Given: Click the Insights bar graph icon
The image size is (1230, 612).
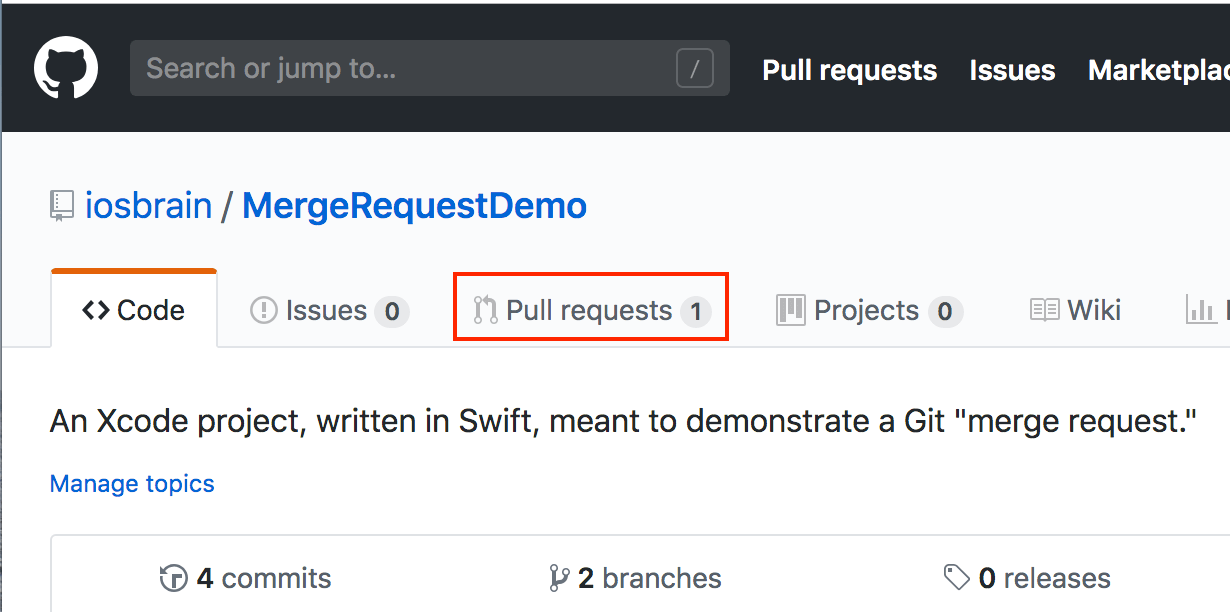Looking at the screenshot, I should pos(1200,311).
